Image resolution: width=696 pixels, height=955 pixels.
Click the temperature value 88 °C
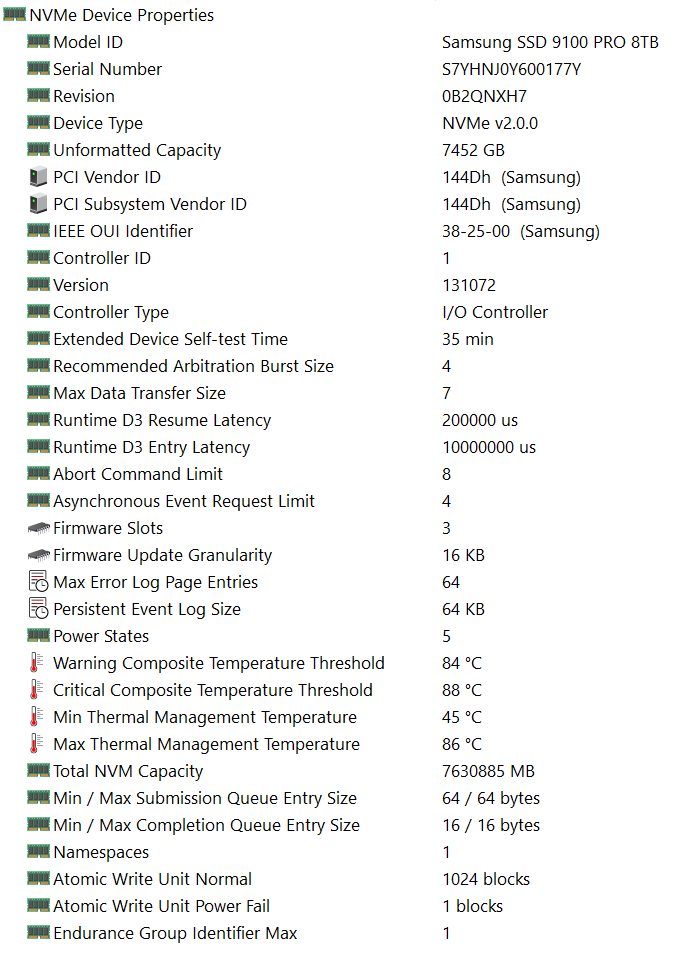pyautogui.click(x=462, y=690)
